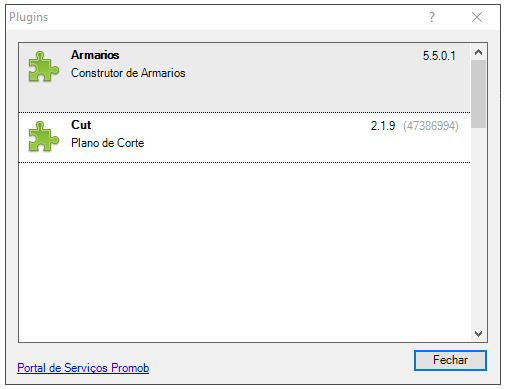Select the Armarios plugin name
505x389 pixels.
(95, 55)
